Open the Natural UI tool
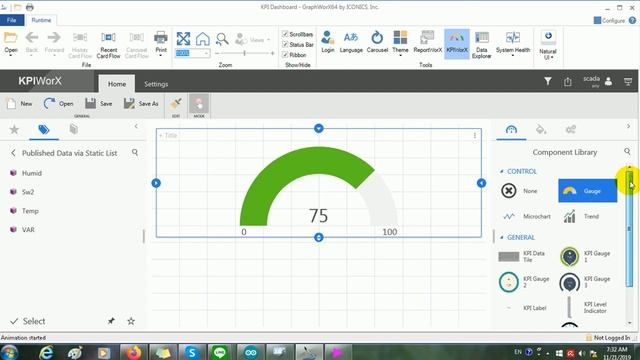 [548, 45]
